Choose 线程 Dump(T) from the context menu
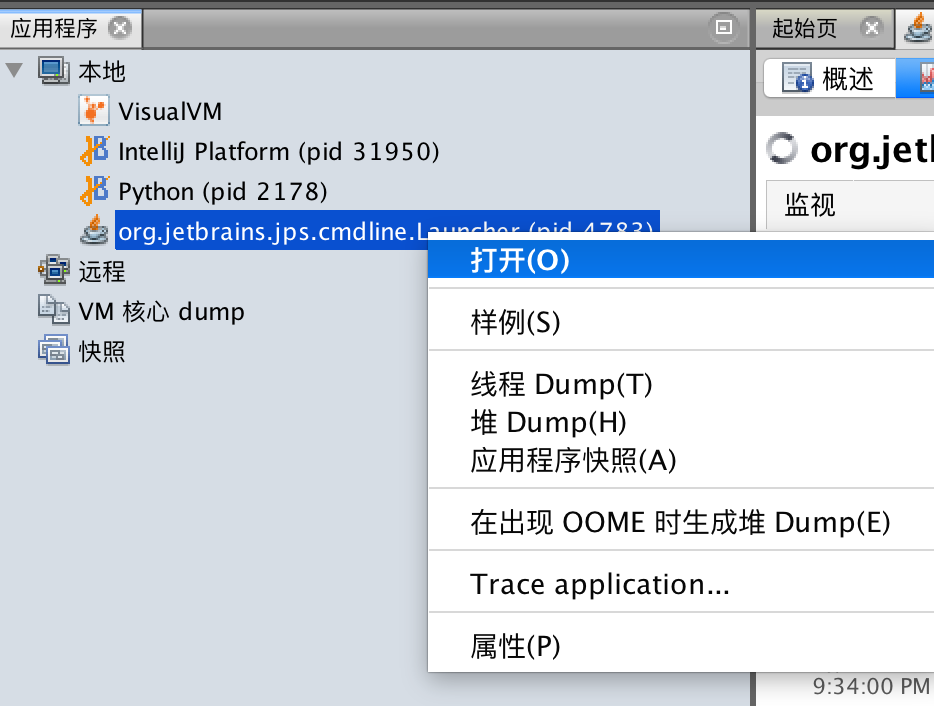 [x=681, y=384]
